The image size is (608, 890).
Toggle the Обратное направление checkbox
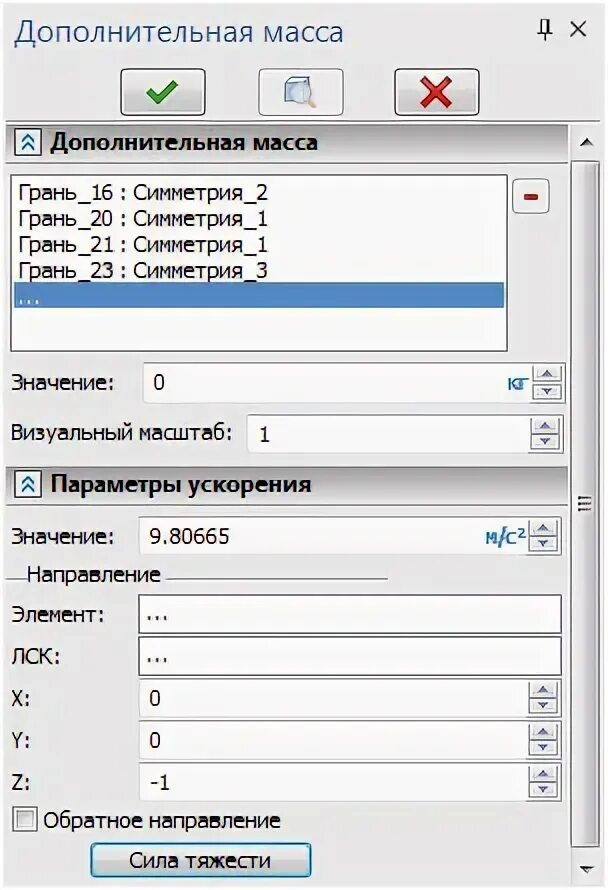click(24, 820)
